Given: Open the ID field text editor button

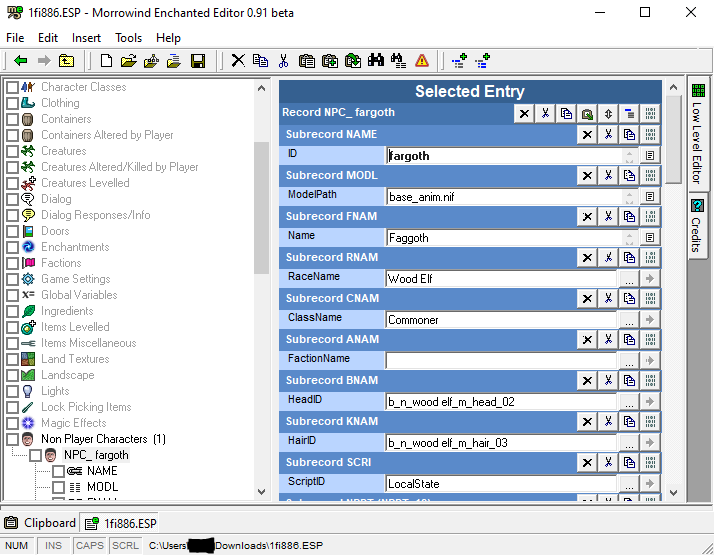Looking at the screenshot, I should click(x=650, y=156).
